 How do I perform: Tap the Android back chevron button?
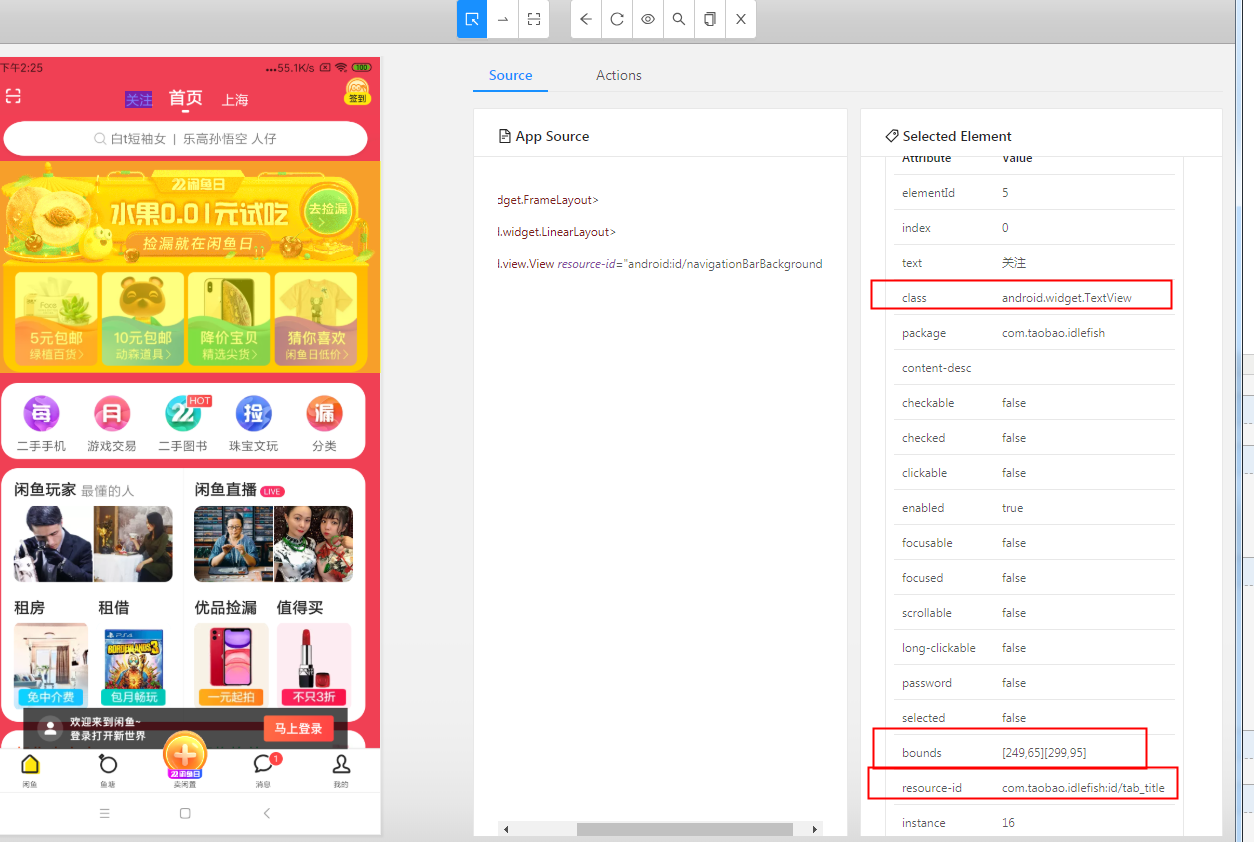[267, 814]
